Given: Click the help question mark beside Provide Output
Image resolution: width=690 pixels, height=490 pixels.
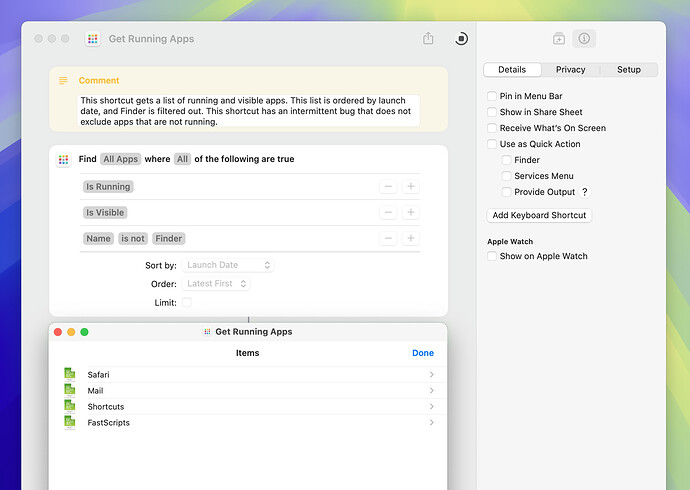Looking at the screenshot, I should click(x=584, y=192).
